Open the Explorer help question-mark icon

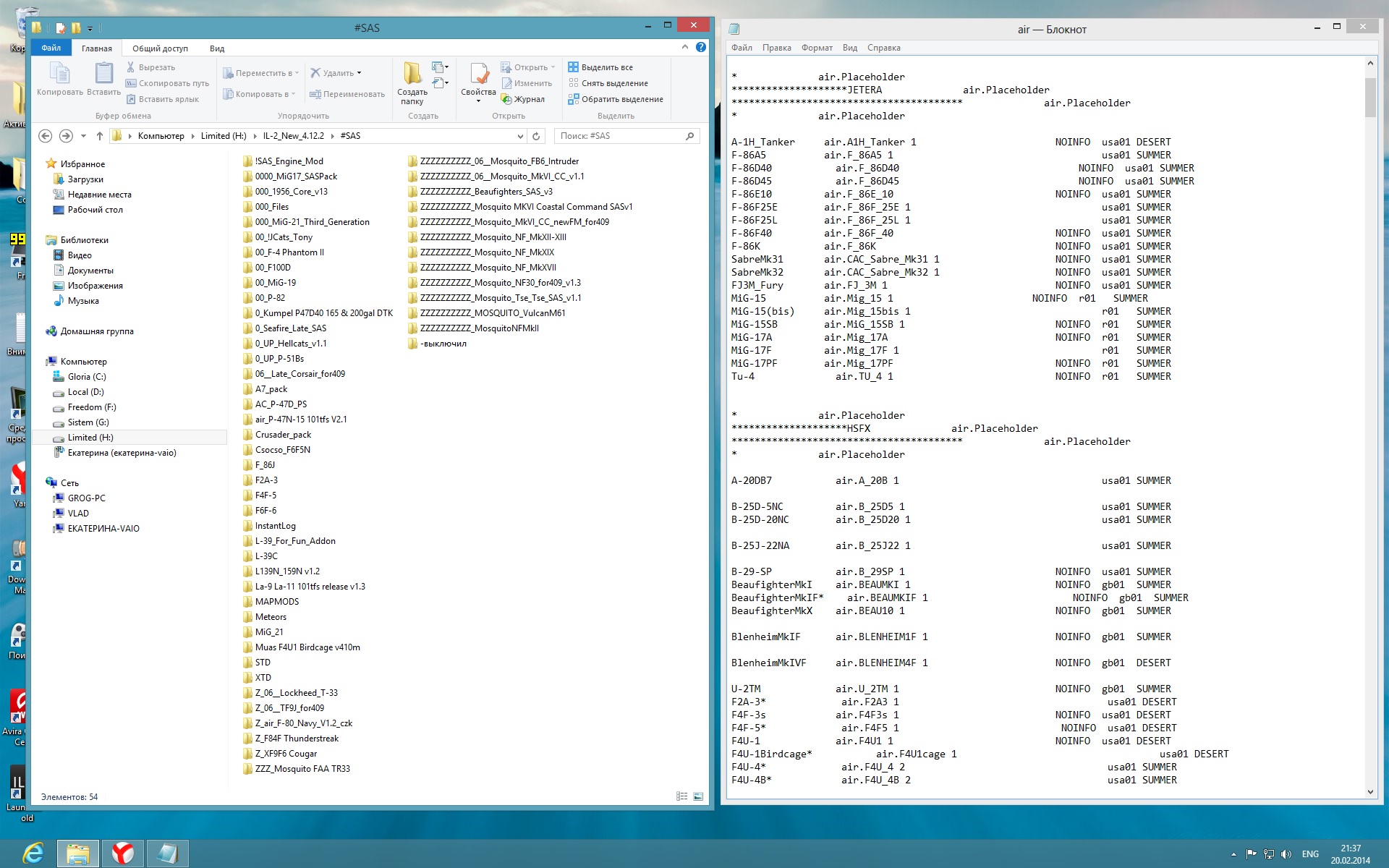(700, 47)
